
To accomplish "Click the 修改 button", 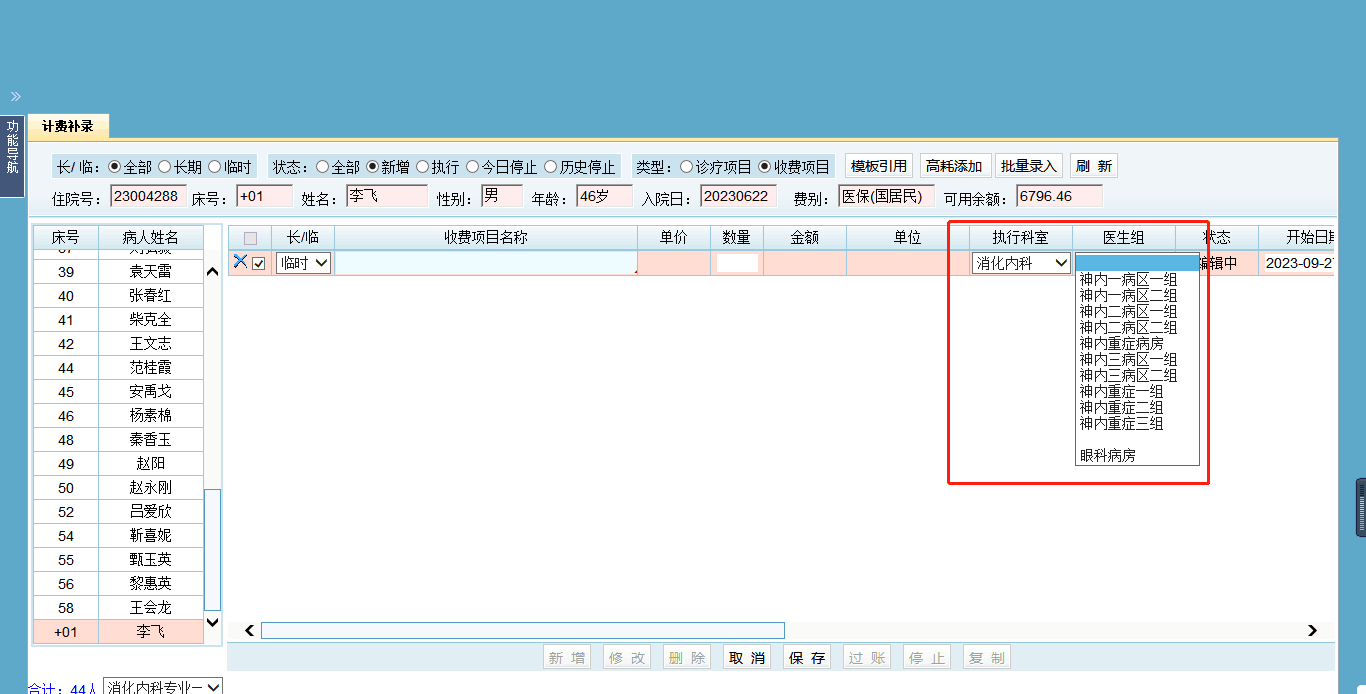I will (627, 658).
